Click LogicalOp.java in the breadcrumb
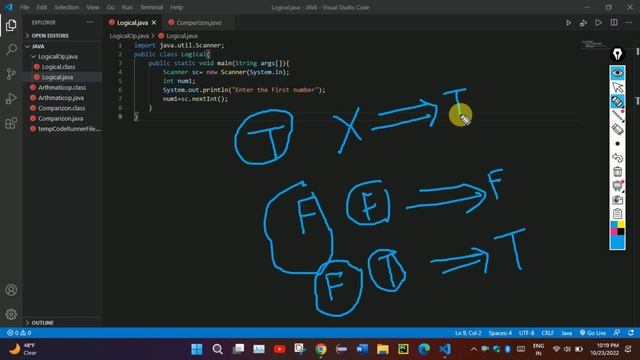Screen dimensions: 640x360 tap(129, 36)
